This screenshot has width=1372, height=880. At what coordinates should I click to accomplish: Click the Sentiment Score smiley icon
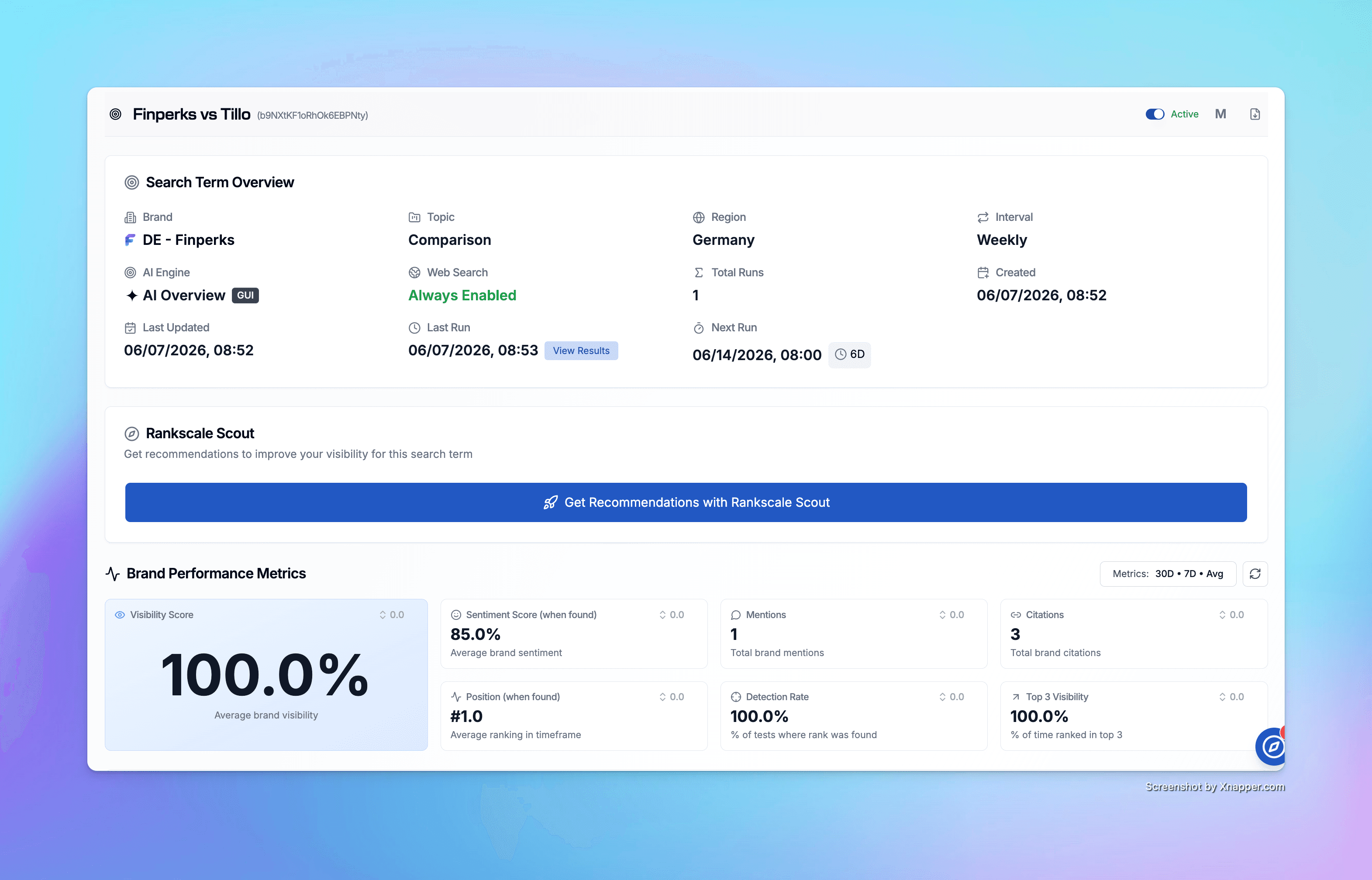(455, 615)
